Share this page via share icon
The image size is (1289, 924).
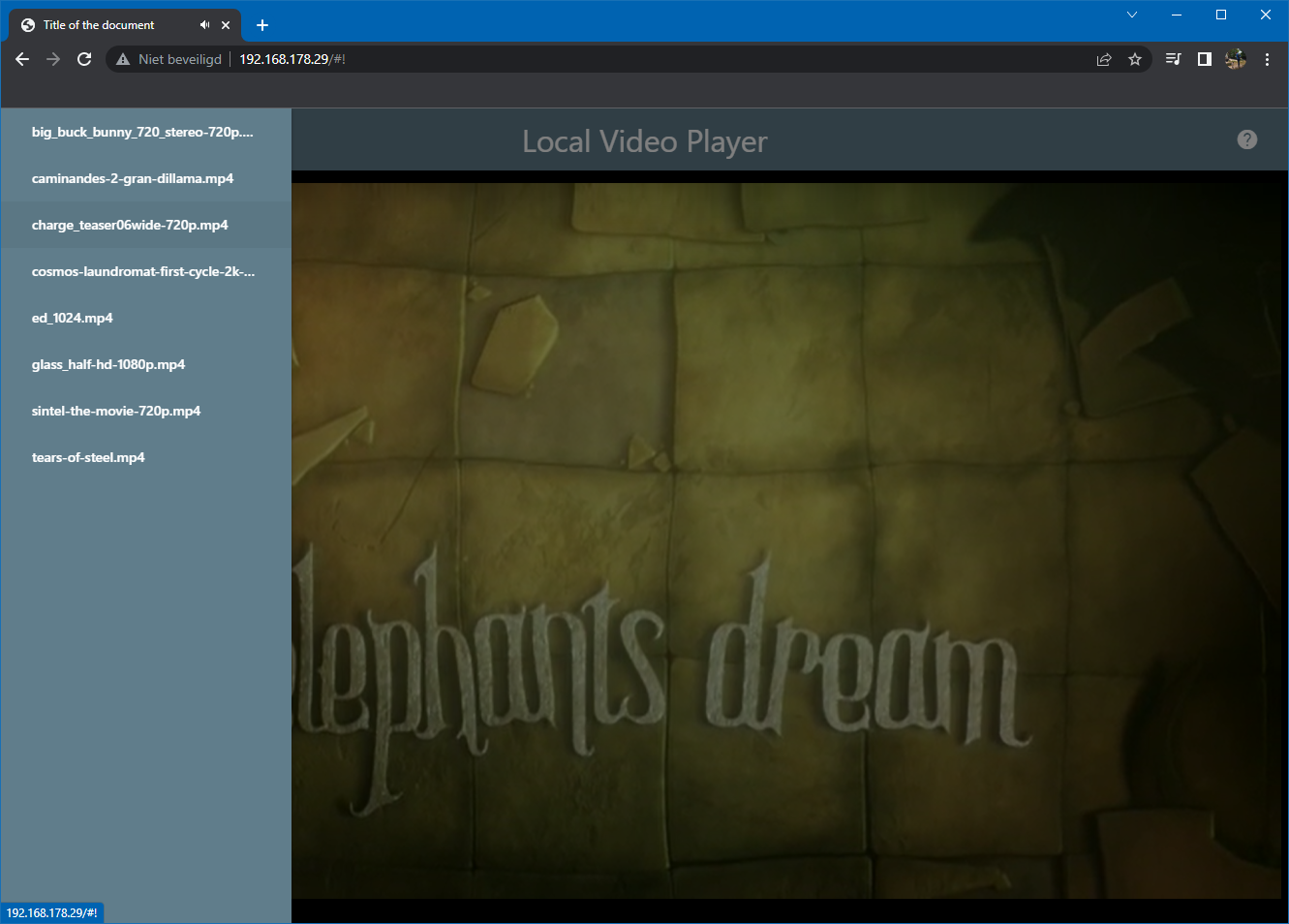pos(1104,59)
